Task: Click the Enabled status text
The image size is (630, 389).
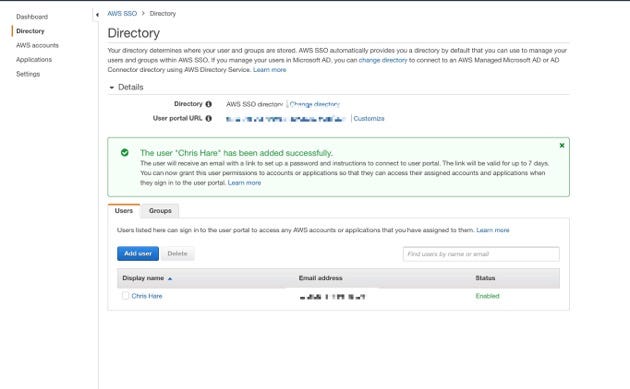Action: tap(487, 296)
